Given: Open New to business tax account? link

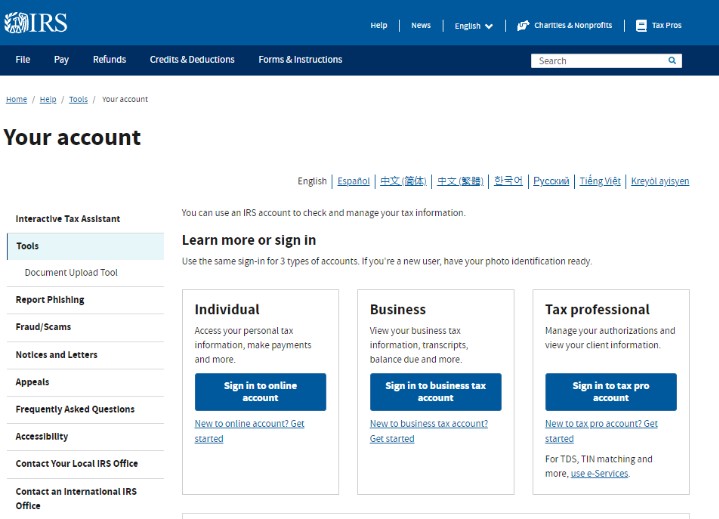Looking at the screenshot, I should tap(429, 431).
